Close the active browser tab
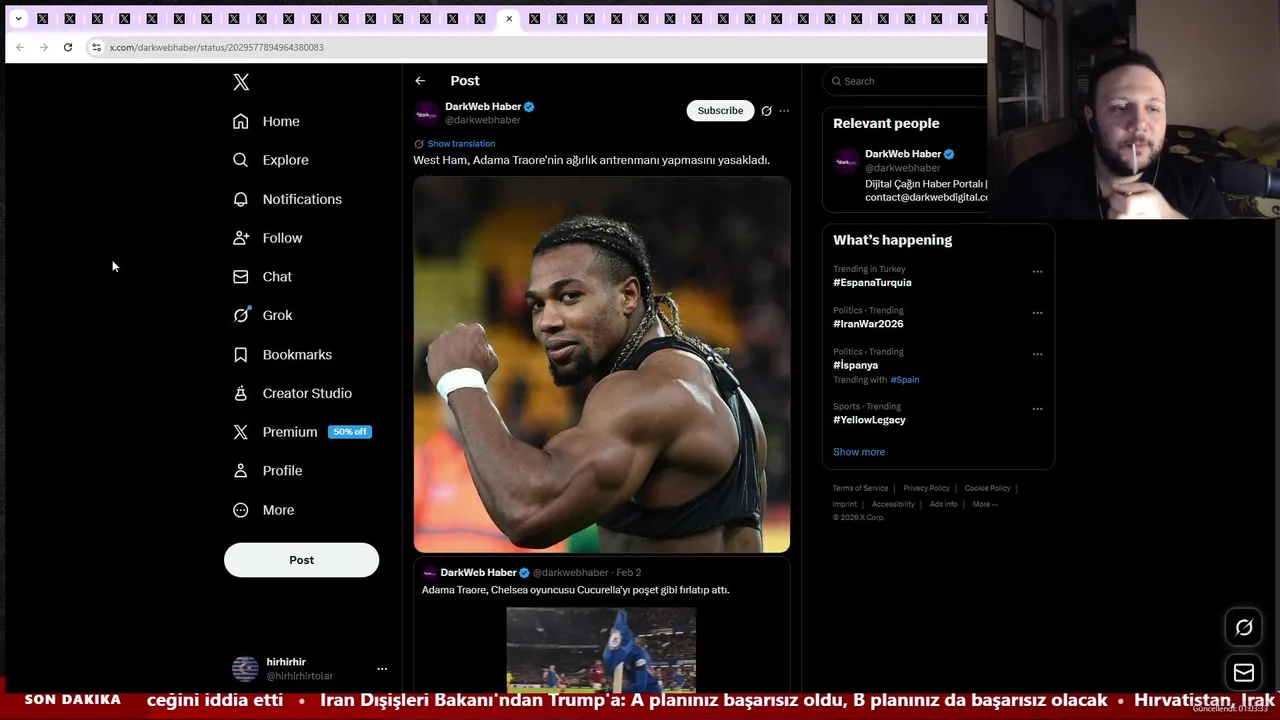1280x720 pixels. [x=509, y=18]
